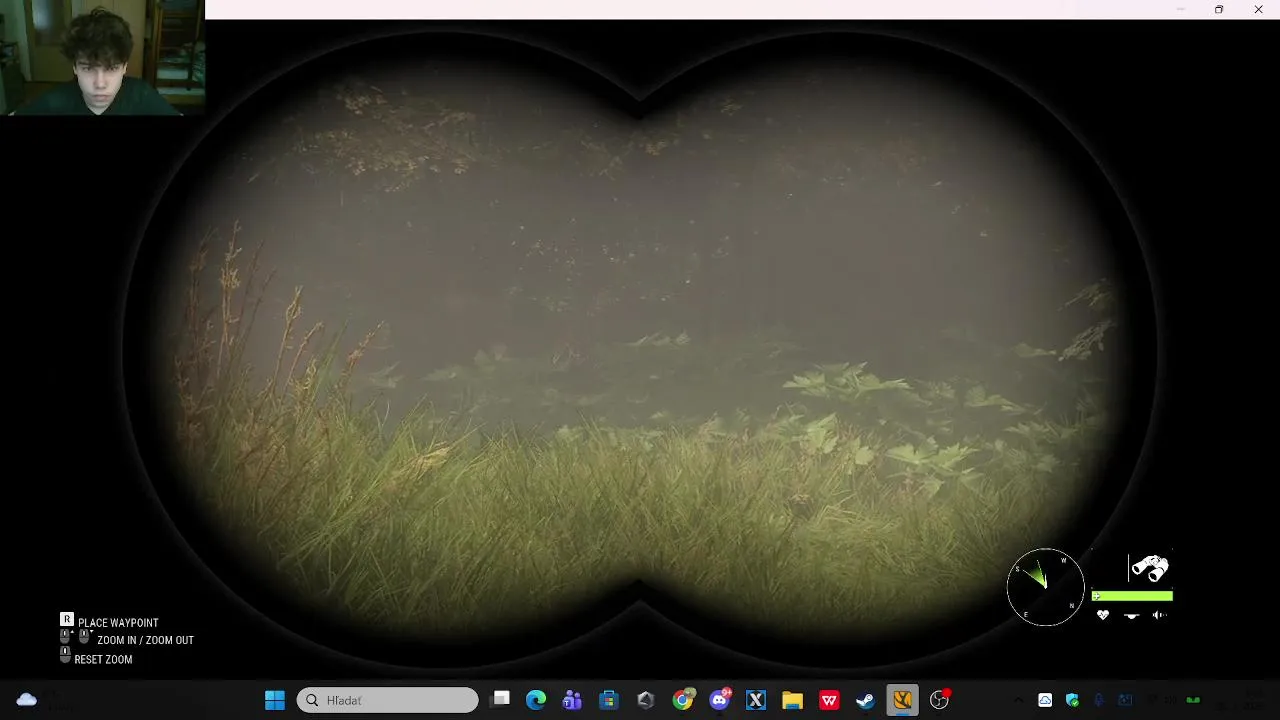This screenshot has width=1280, height=720.
Task: Click the noise level speaker icon in HUD
Action: coord(1159,615)
